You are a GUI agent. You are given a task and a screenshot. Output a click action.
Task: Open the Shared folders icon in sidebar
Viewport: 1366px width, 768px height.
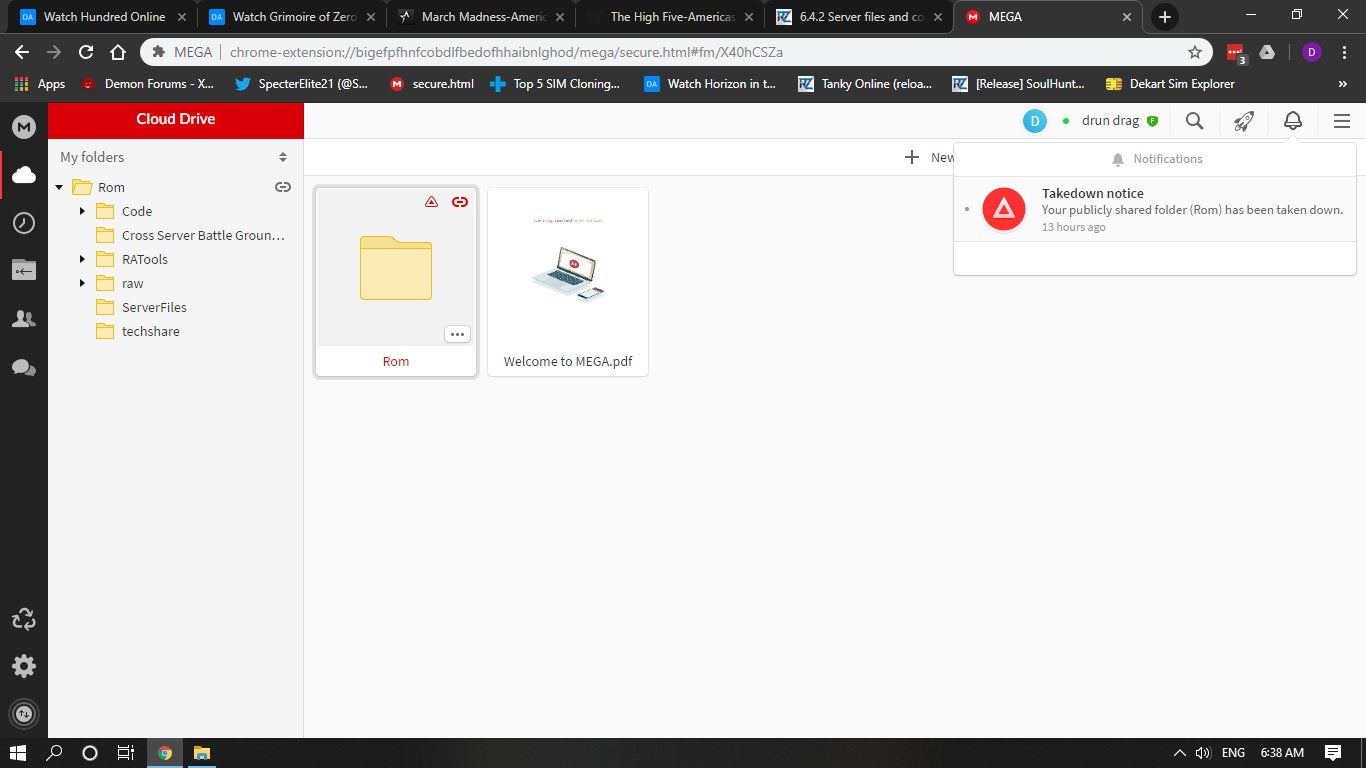(24, 270)
